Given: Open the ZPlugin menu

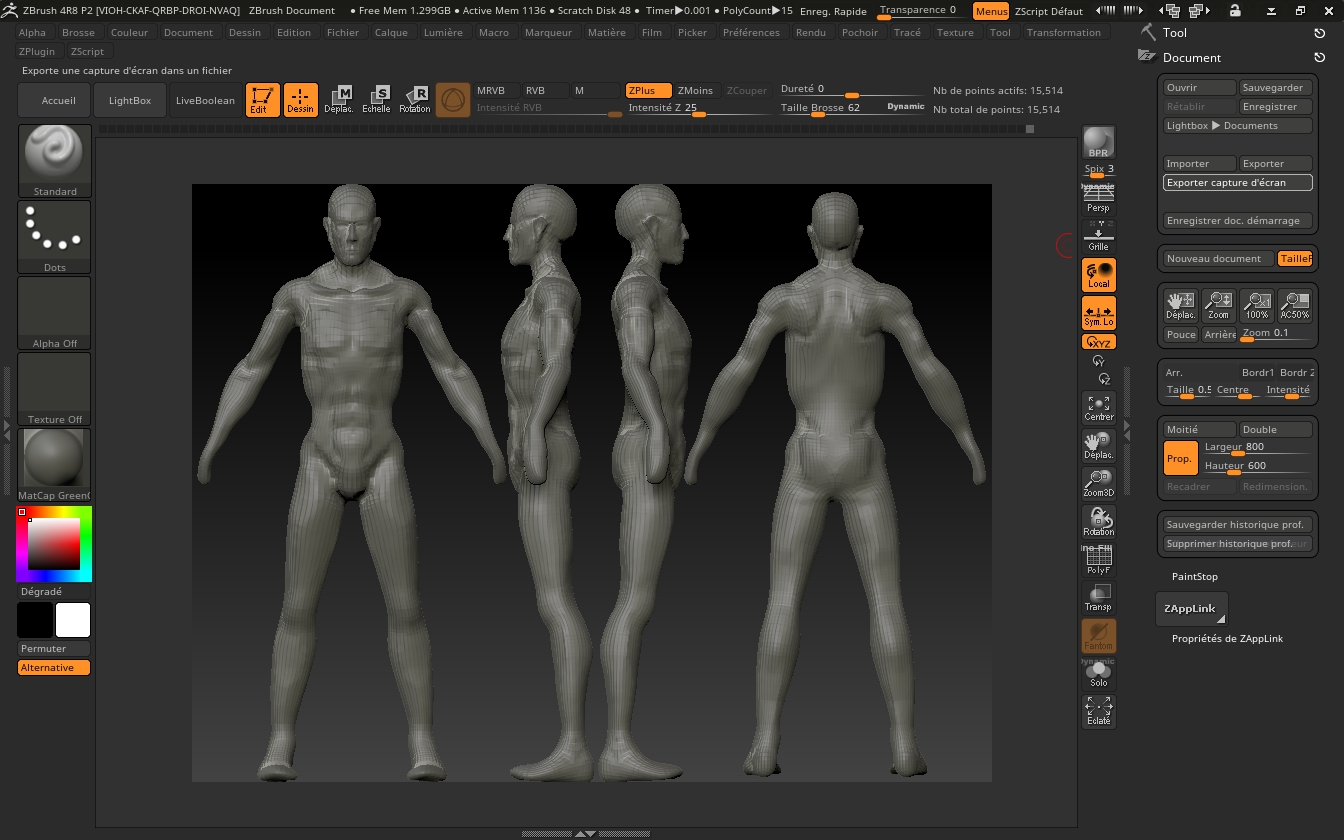Looking at the screenshot, I should coord(38,51).
